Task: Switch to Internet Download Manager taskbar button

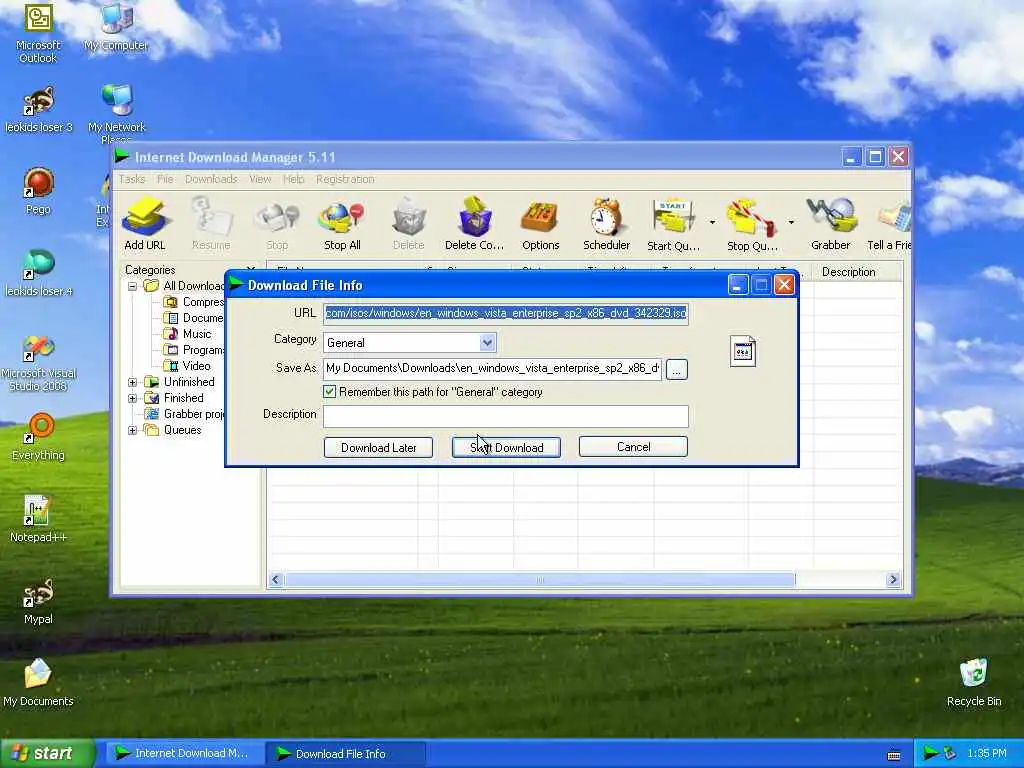Action: [183, 754]
